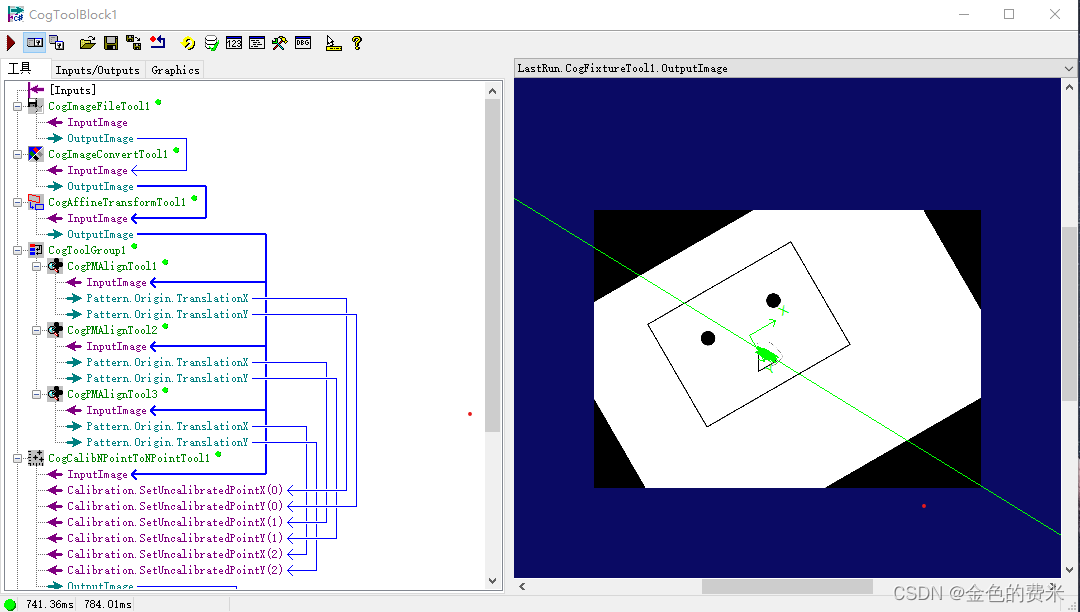Select Calibration.SetUncalibratedPointY(2) terminal
This screenshot has width=1080, height=612.
[x=175, y=571]
